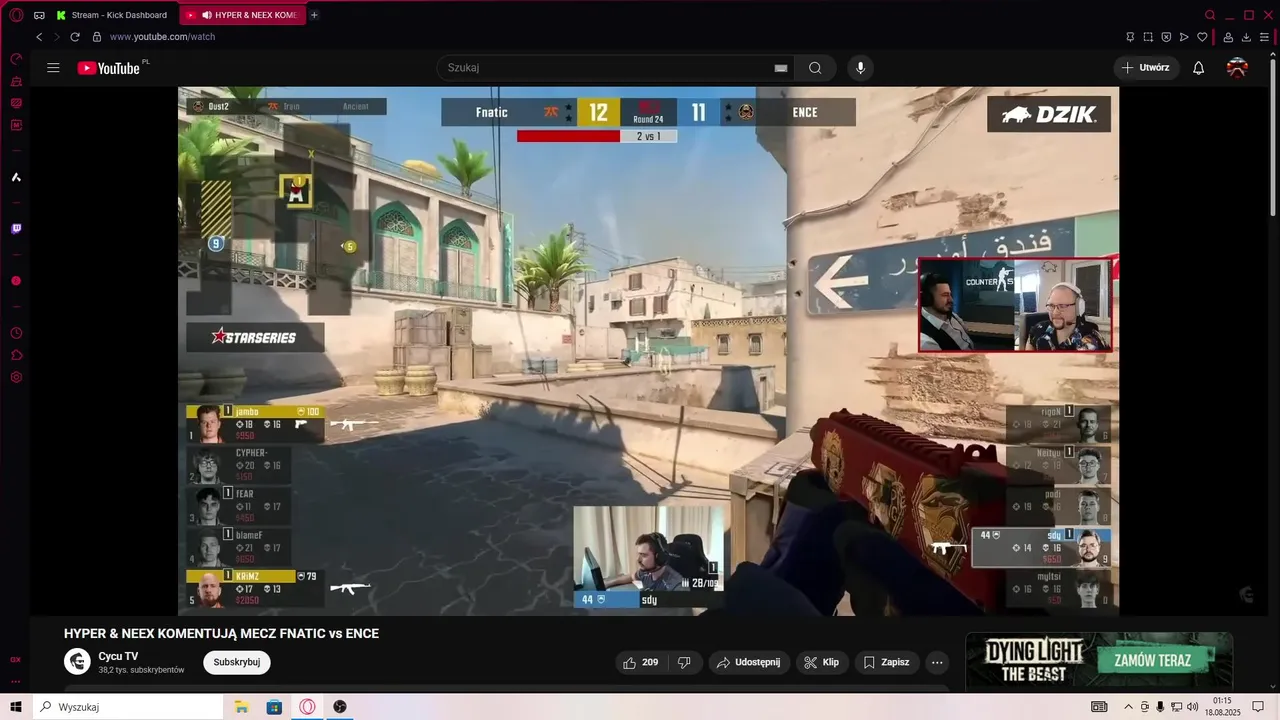Viewport: 1280px width, 720px height.
Task: Open ad blocker shield icon
Action: tap(1166, 37)
